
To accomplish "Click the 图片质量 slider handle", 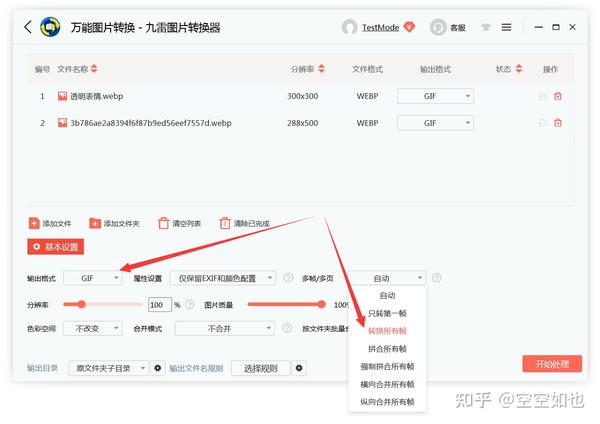I will [x=321, y=305].
